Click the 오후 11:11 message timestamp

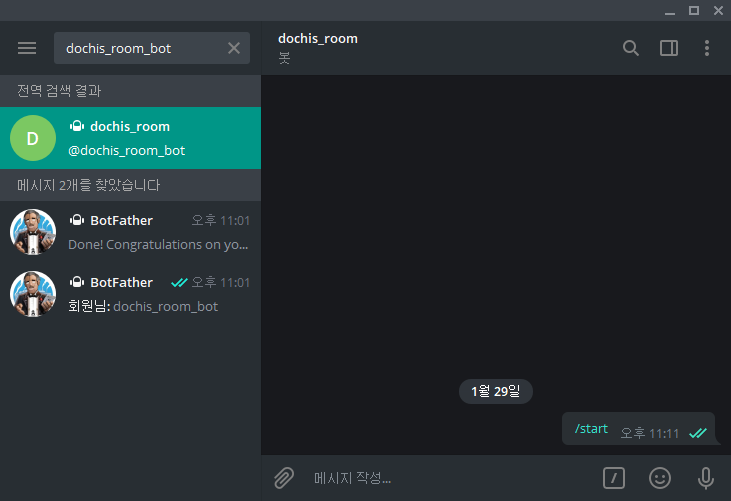tap(649, 433)
